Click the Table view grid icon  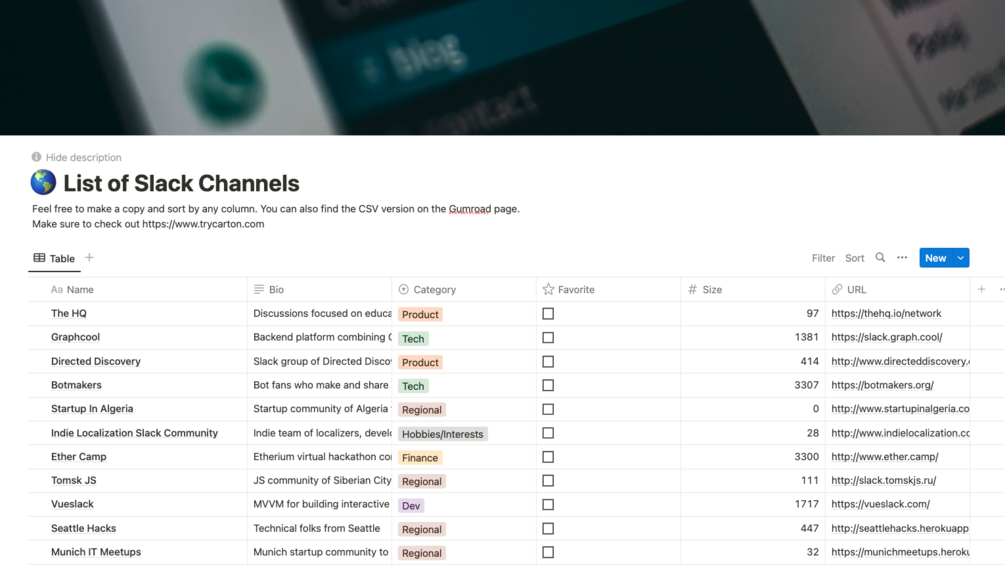[39, 258]
